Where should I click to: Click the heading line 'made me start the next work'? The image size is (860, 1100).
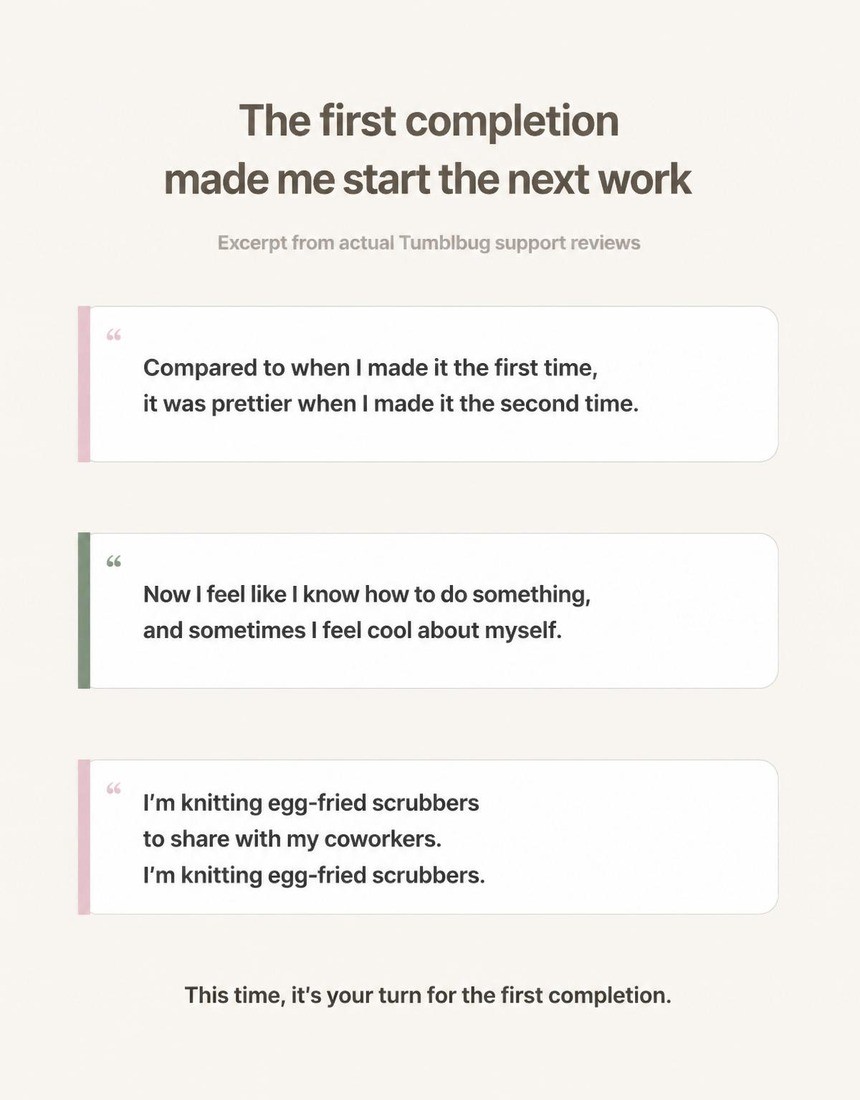(427, 180)
